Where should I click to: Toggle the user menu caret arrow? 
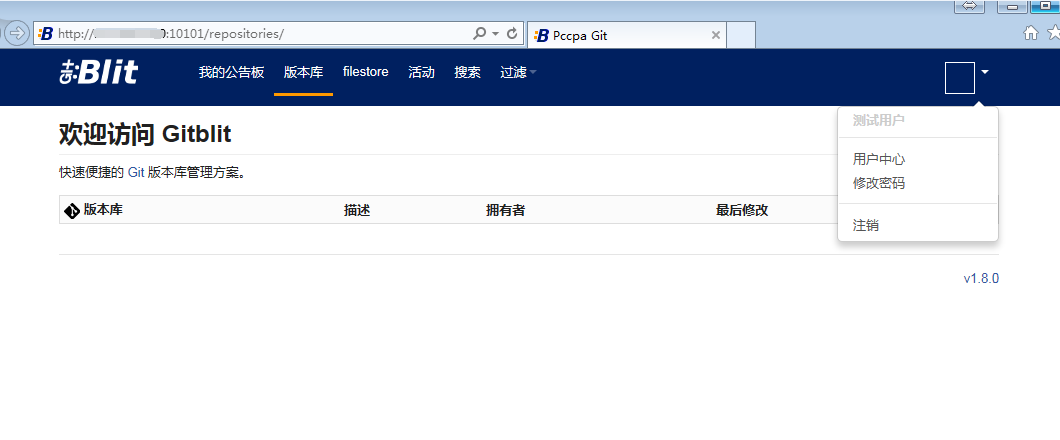pyautogui.click(x=985, y=72)
